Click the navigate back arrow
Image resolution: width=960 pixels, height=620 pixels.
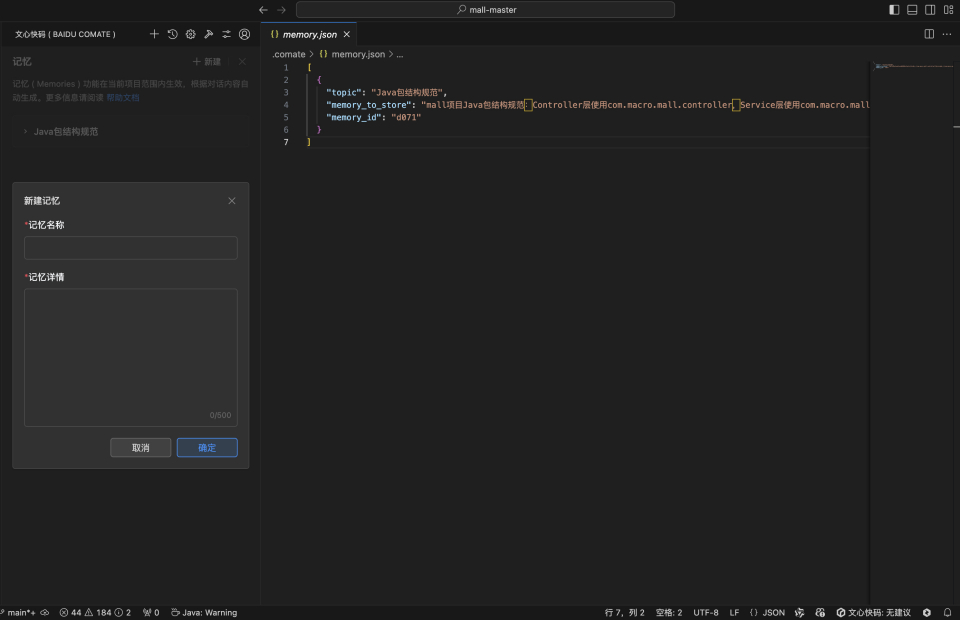(263, 10)
